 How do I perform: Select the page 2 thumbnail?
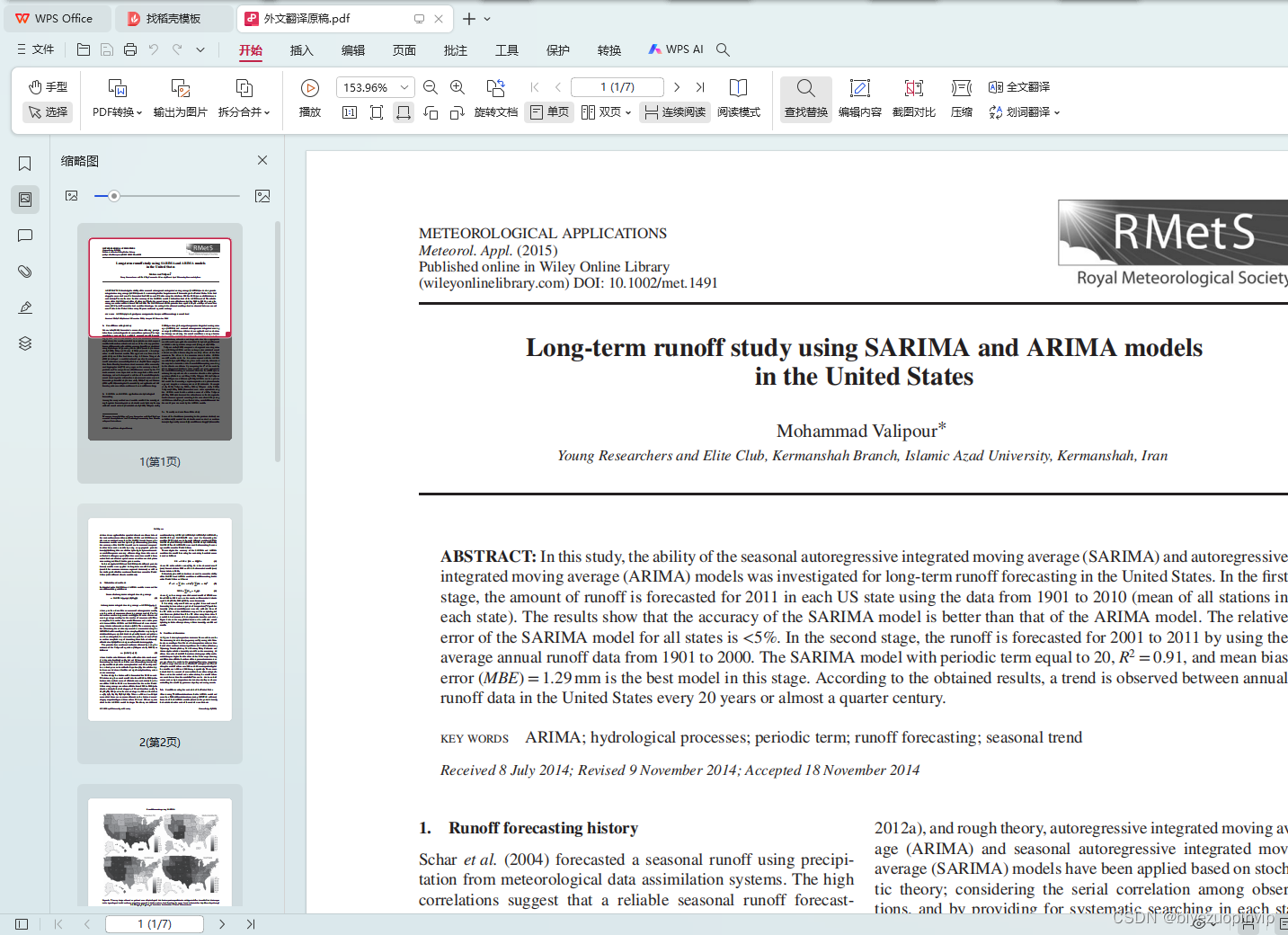(160, 619)
